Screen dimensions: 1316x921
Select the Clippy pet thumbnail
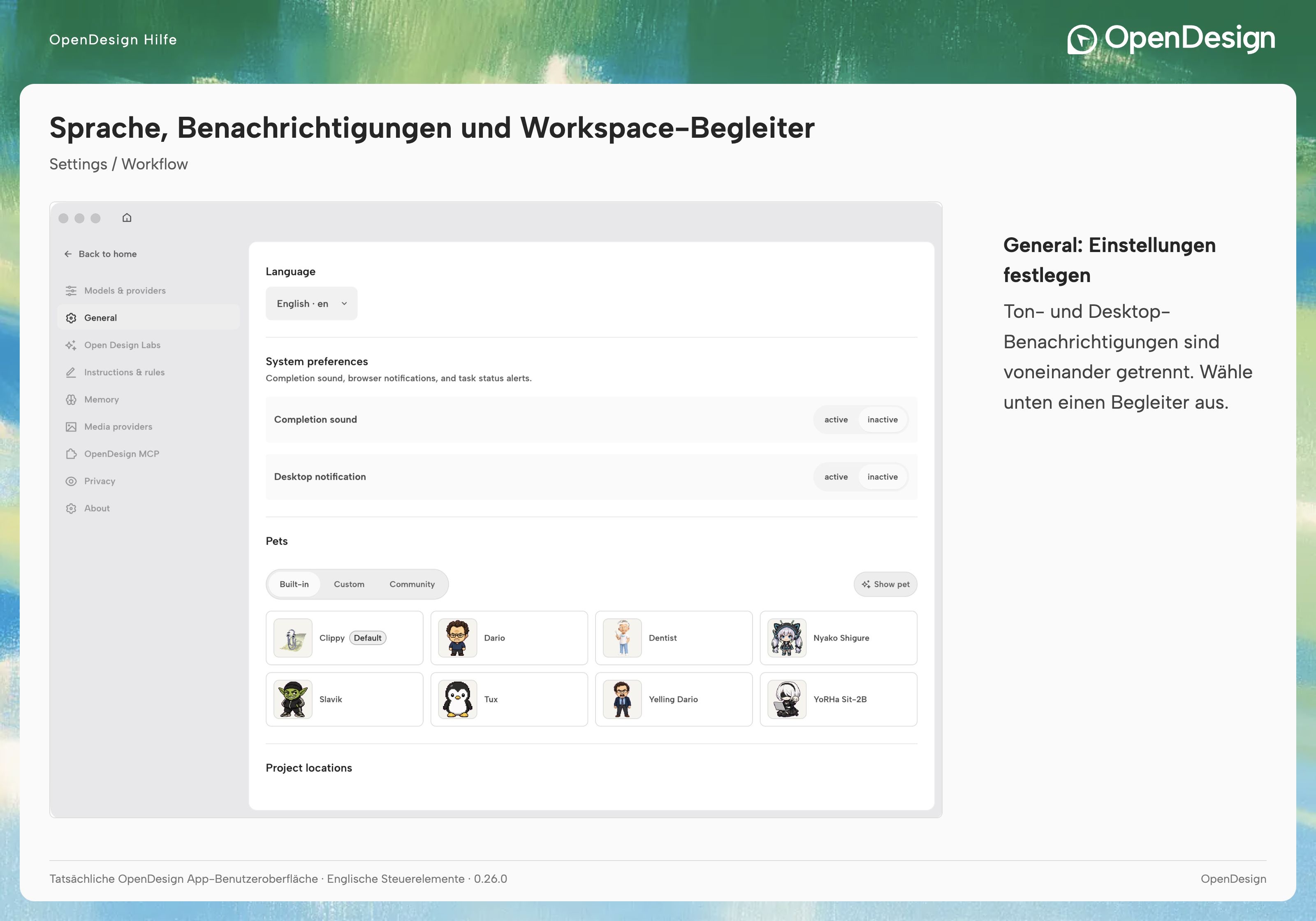point(293,638)
